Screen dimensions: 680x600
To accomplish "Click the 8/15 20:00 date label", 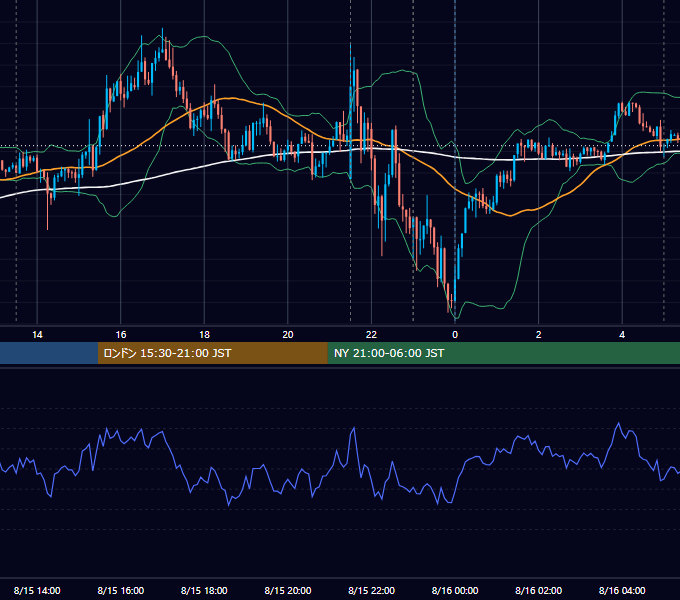I will pos(288,590).
